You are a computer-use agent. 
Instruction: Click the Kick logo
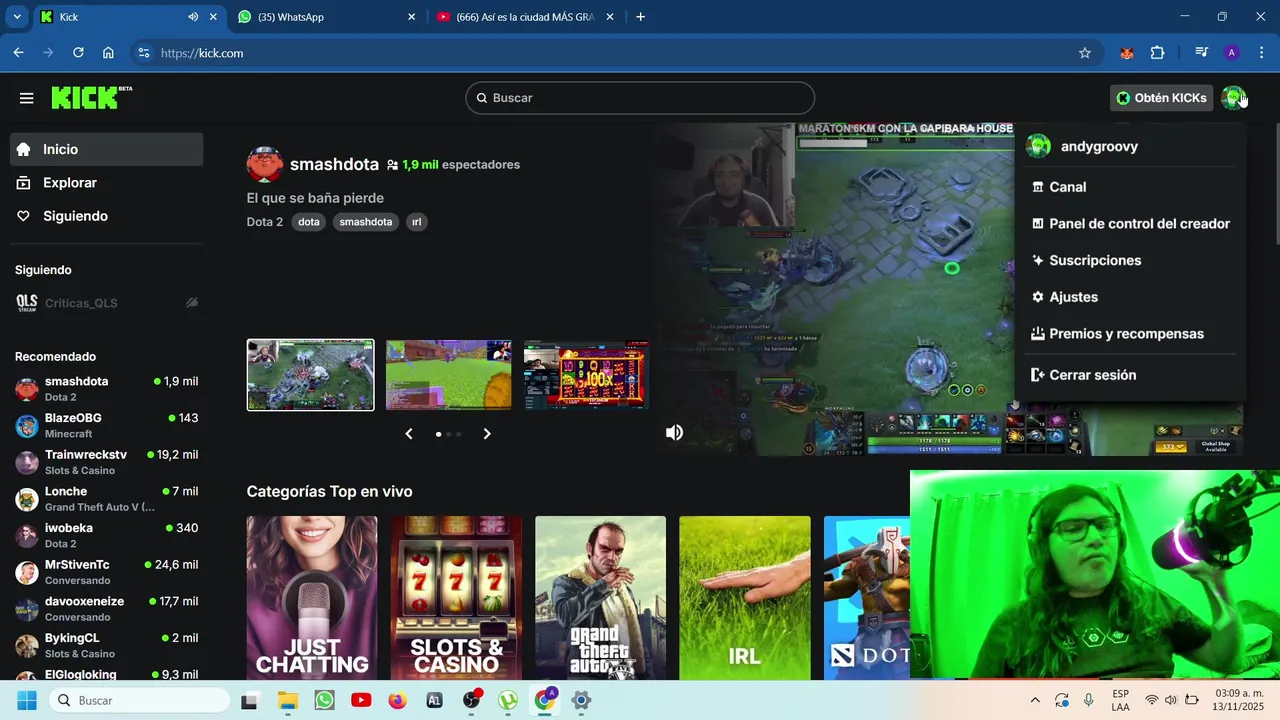tap(91, 97)
